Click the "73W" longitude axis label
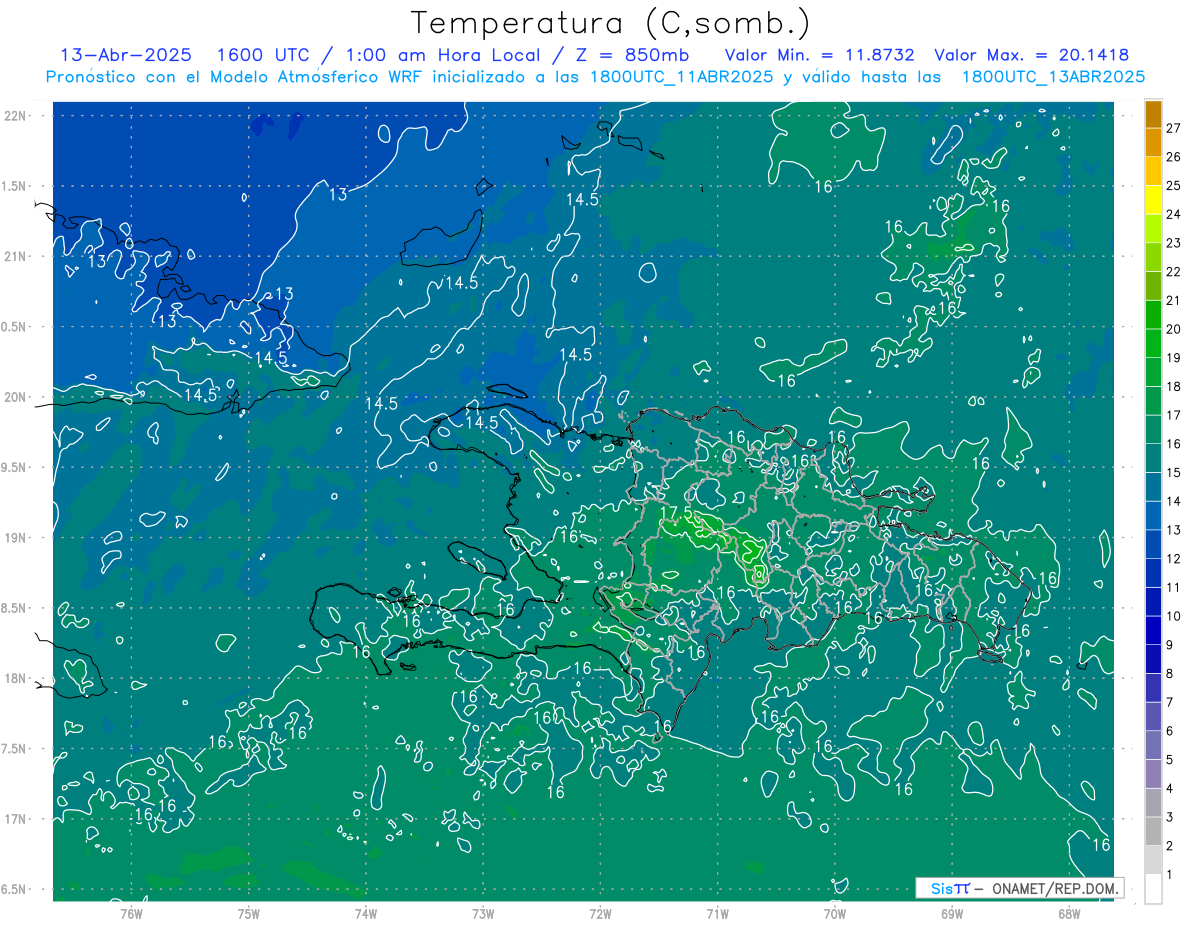Viewport: 1200px width, 927px height. click(483, 912)
